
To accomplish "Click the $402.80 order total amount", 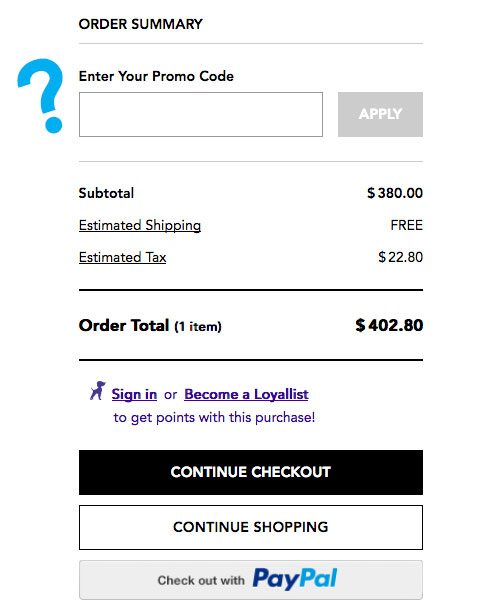I will tap(389, 326).
